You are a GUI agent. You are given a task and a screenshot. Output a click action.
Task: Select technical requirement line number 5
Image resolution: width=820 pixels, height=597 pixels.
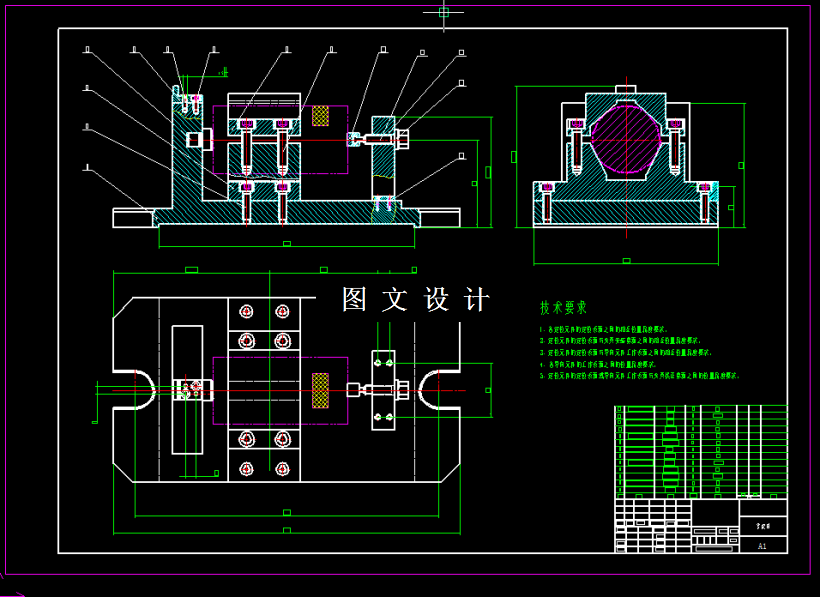(x=640, y=376)
